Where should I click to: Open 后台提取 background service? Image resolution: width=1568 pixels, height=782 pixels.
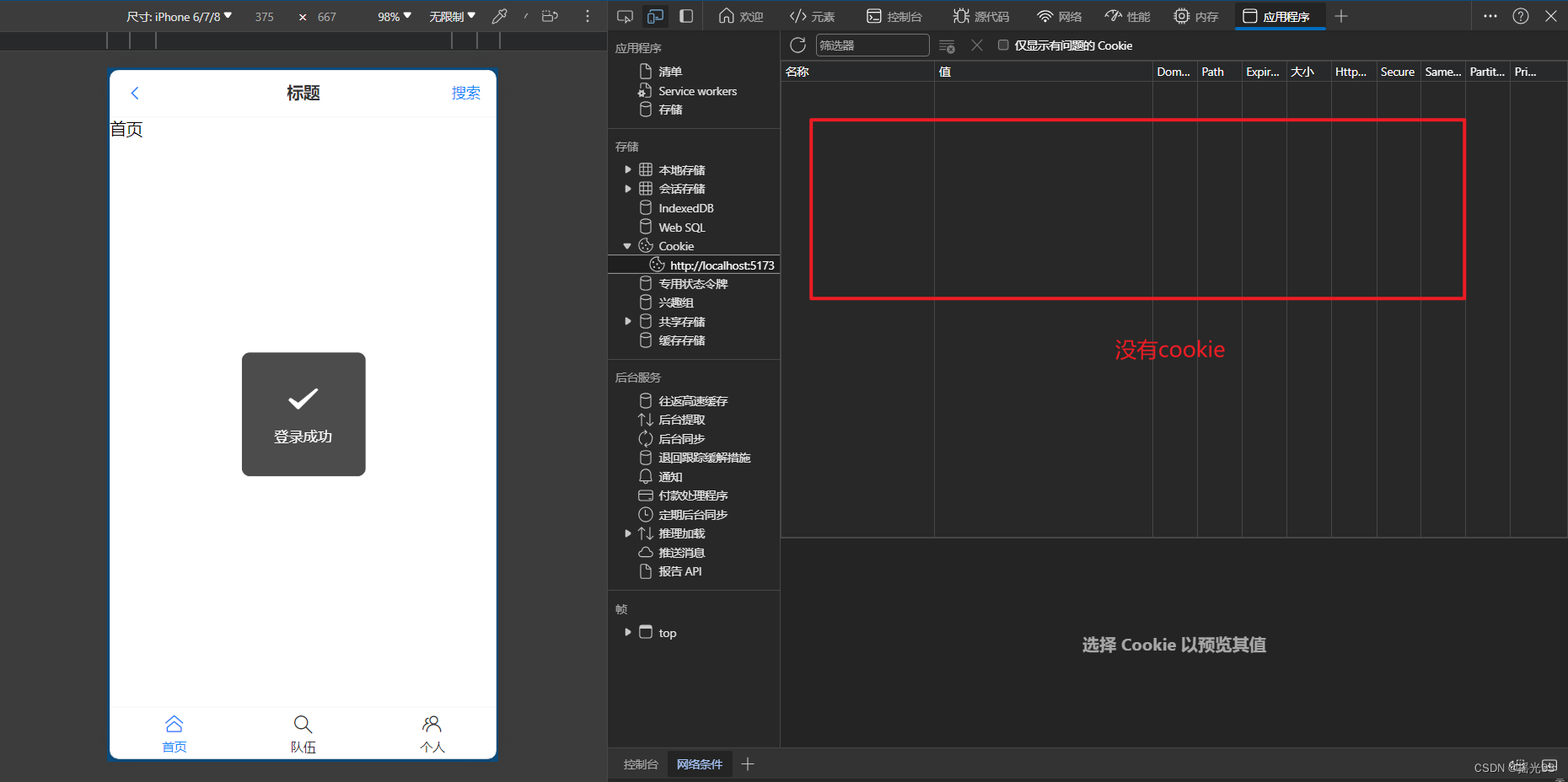pyautogui.click(x=681, y=420)
